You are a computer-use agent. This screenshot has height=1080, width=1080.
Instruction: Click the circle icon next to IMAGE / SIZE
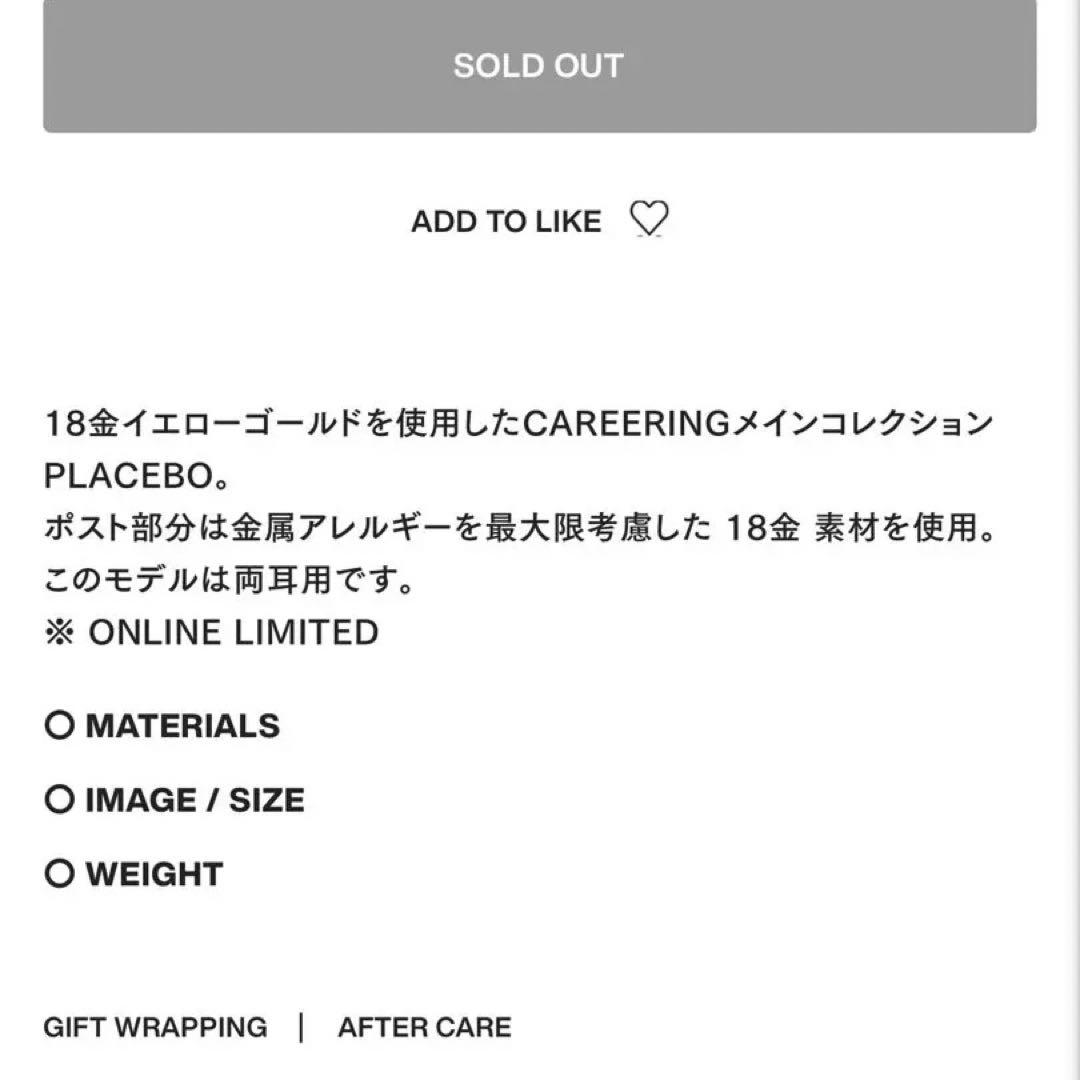pyautogui.click(x=60, y=800)
